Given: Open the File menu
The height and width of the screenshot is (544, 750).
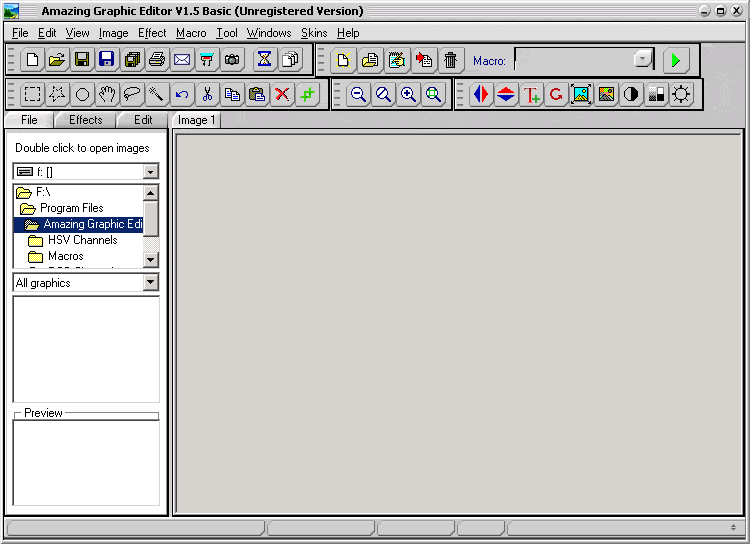Looking at the screenshot, I should click(20, 33).
